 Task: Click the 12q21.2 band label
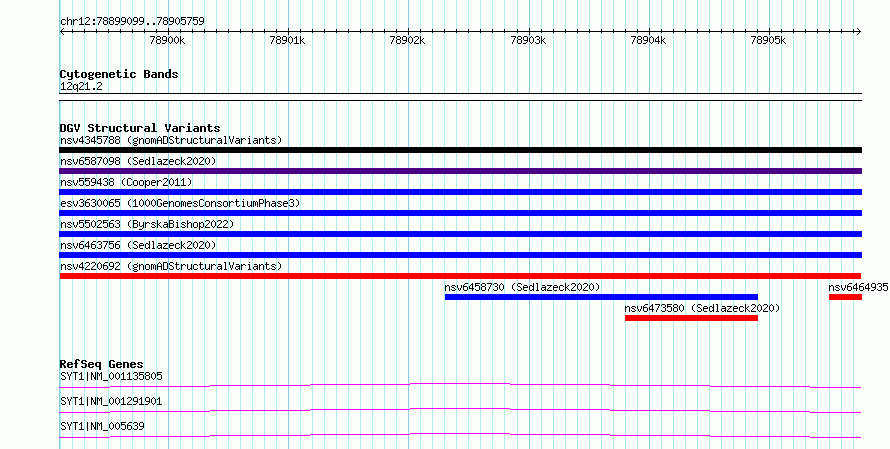tap(81, 86)
